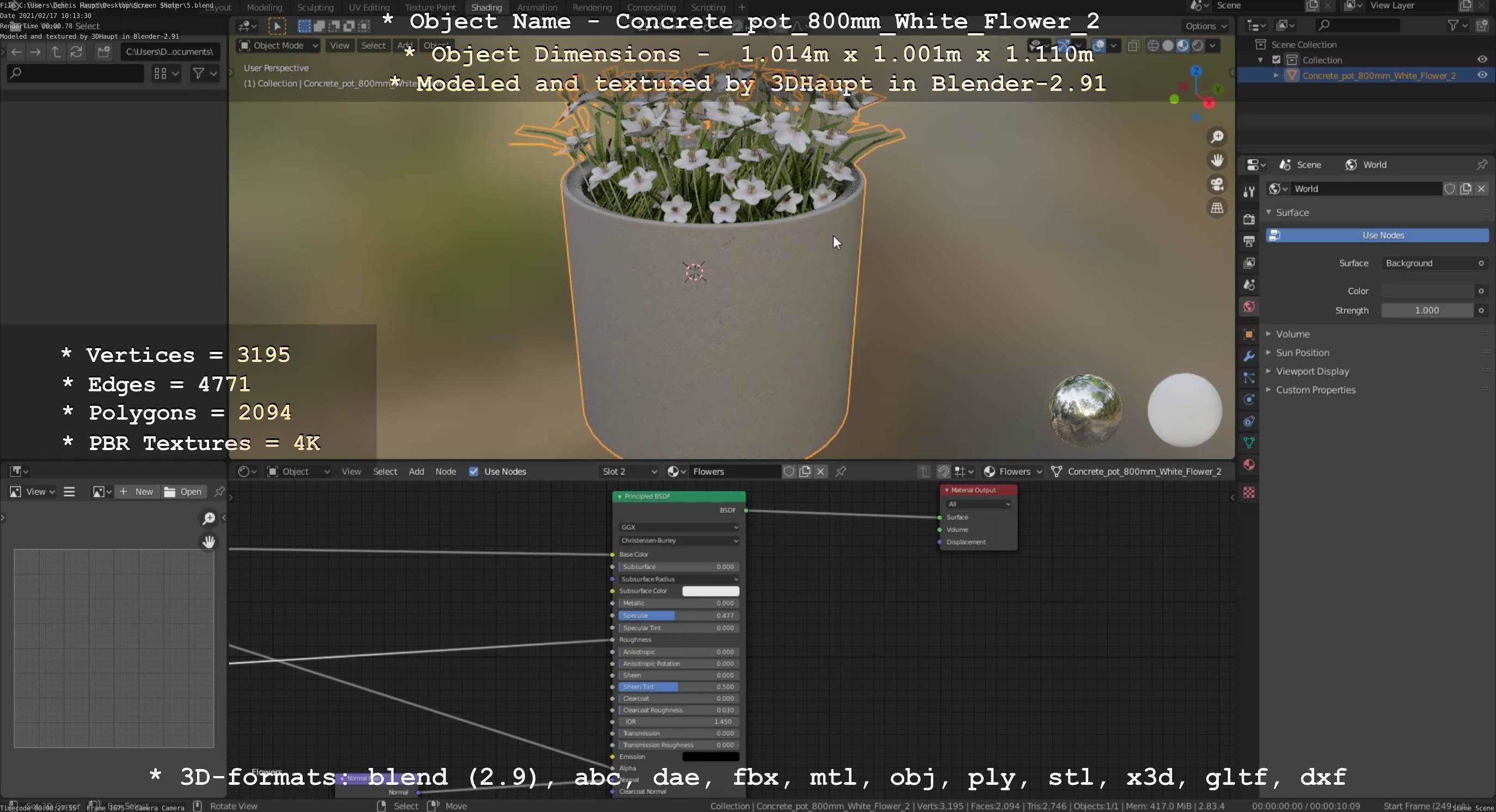Hide Concrete_pot_800mm_White_Flower_2 with eye icon

click(x=1482, y=75)
